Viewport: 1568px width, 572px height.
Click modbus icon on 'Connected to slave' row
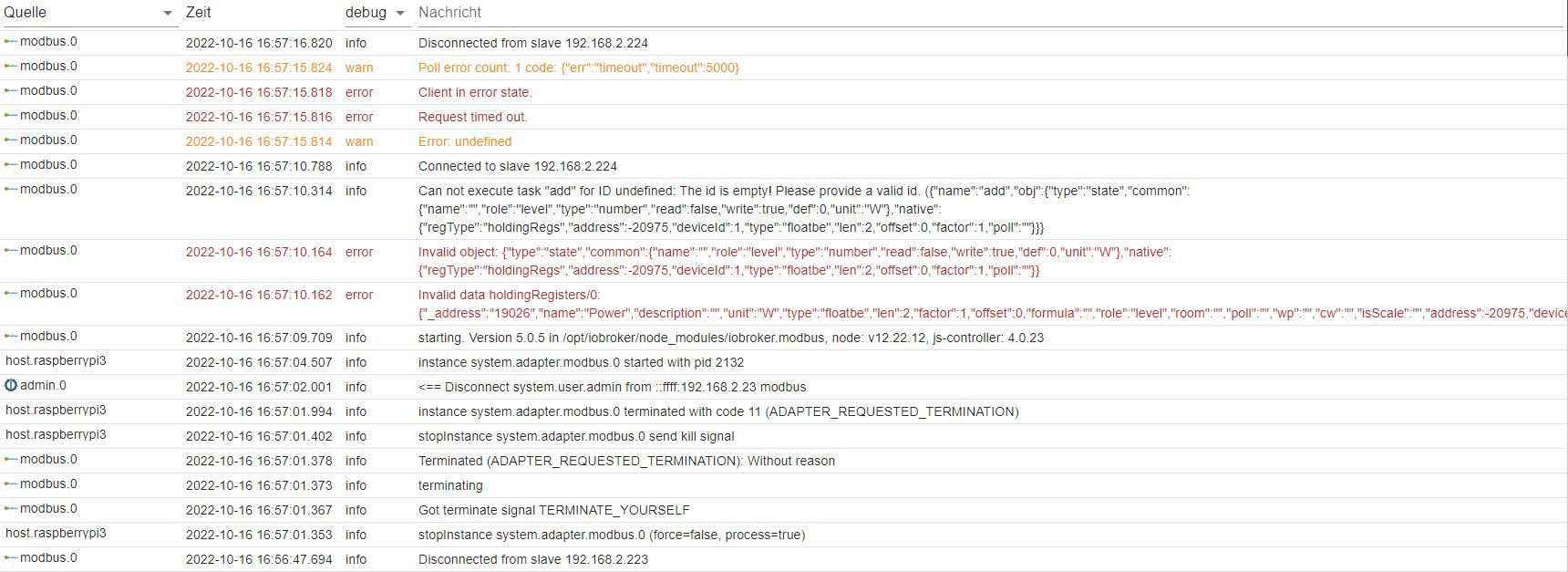coord(11,165)
